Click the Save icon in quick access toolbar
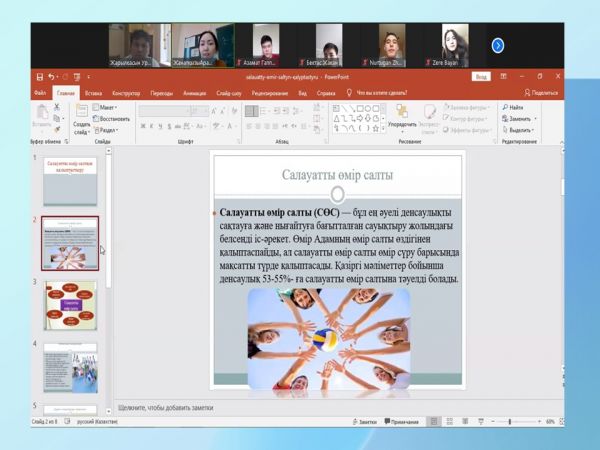The width and height of the screenshot is (600, 450). coord(39,76)
